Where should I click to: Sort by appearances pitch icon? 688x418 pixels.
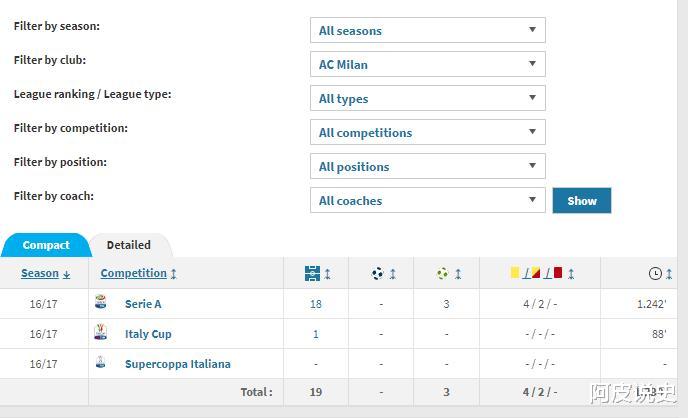(x=314, y=273)
